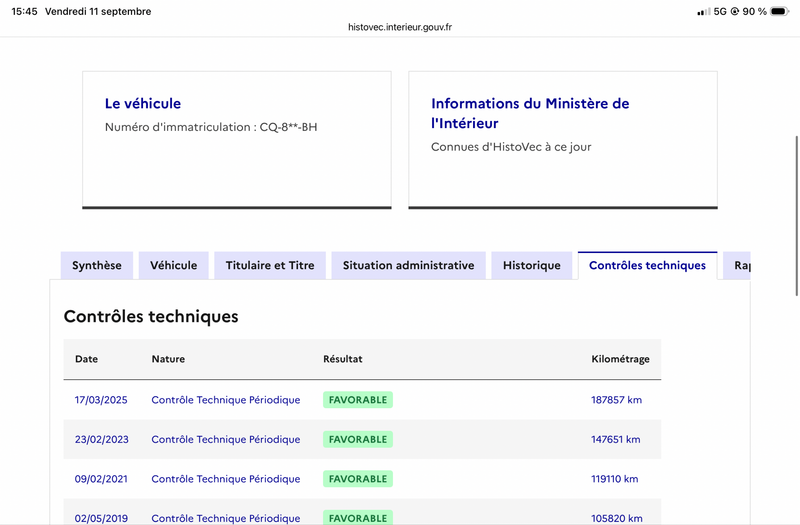800x525 pixels.
Task: Click the 17/03/2025 inspection date
Action: pyautogui.click(x=101, y=400)
